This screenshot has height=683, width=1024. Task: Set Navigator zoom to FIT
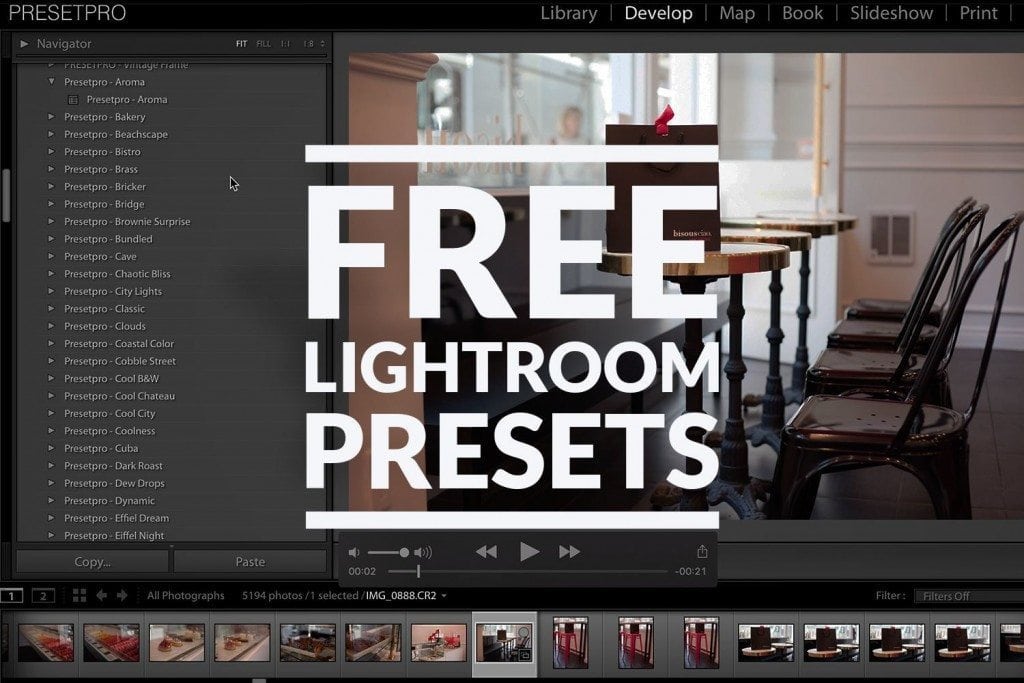click(x=242, y=44)
